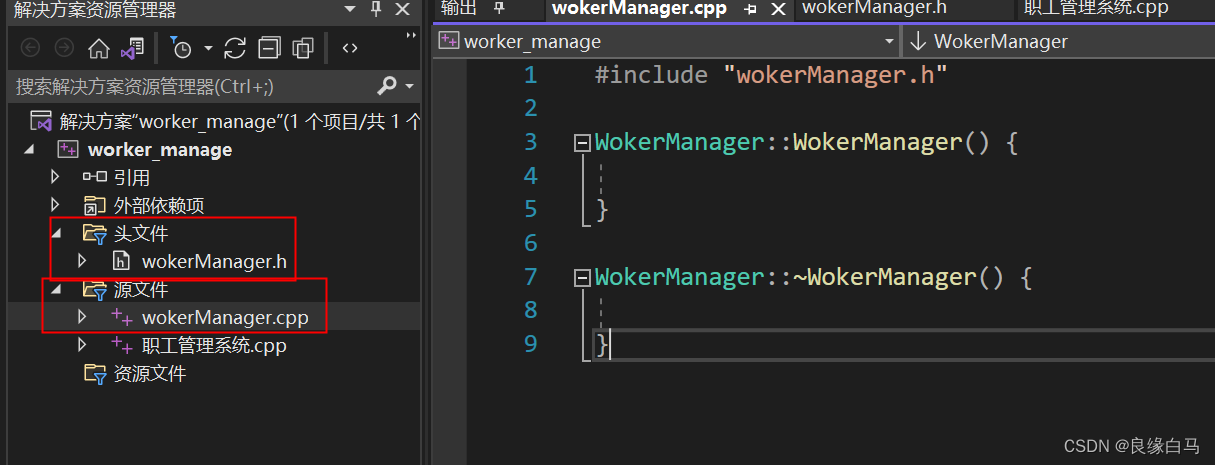Image resolution: width=1215 pixels, height=465 pixels.
Task: Expand 职工管理系统.cpp in the tree
Action: click(x=82, y=346)
